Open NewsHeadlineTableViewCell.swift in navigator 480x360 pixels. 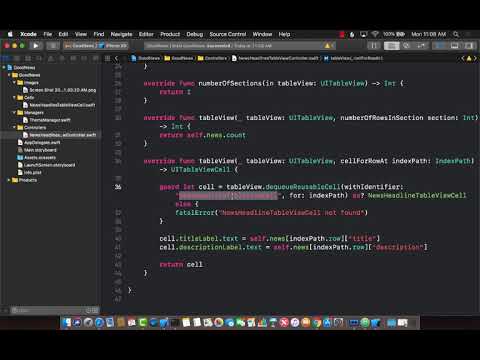[x=59, y=105]
